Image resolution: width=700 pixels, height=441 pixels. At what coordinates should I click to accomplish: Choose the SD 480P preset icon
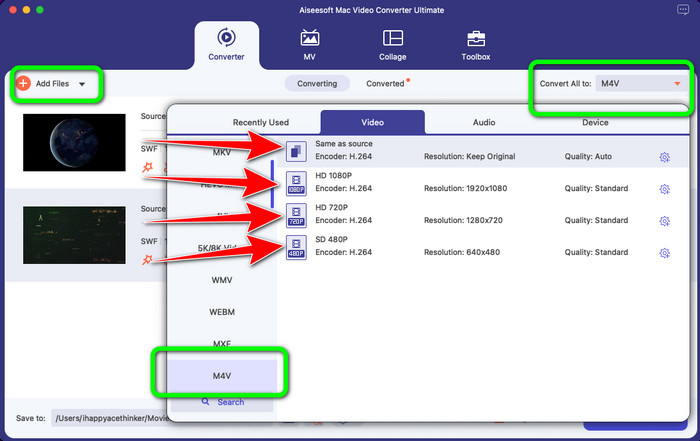click(x=296, y=248)
